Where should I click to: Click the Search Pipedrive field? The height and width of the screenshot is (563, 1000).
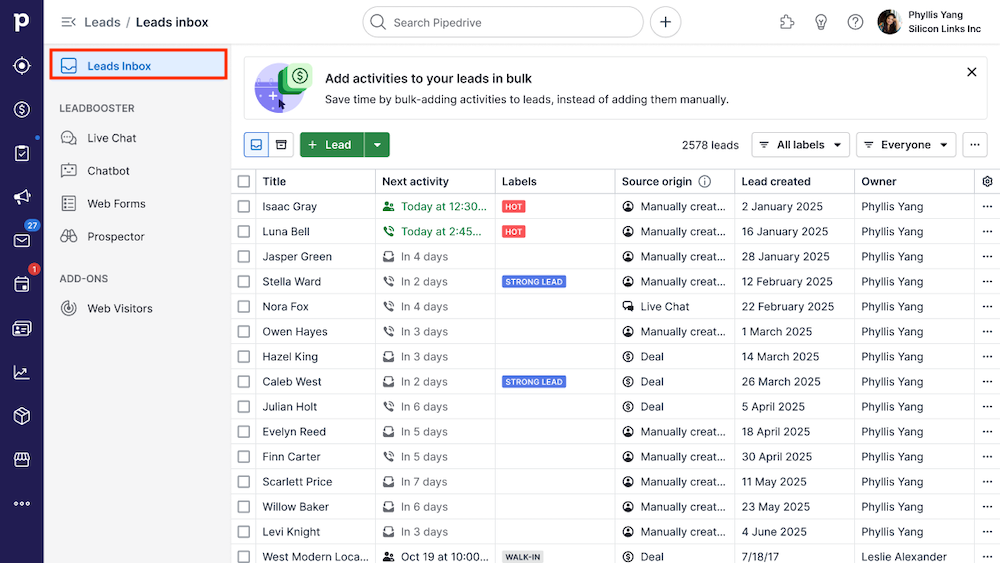click(503, 22)
